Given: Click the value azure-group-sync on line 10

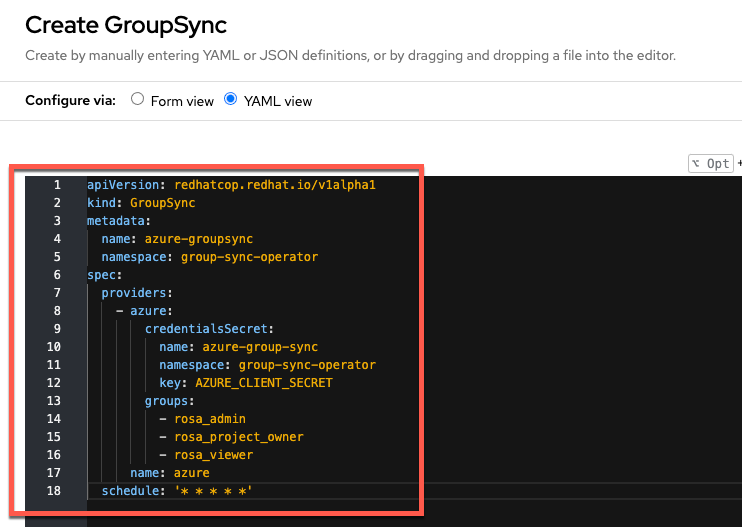Looking at the screenshot, I should coord(260,347).
